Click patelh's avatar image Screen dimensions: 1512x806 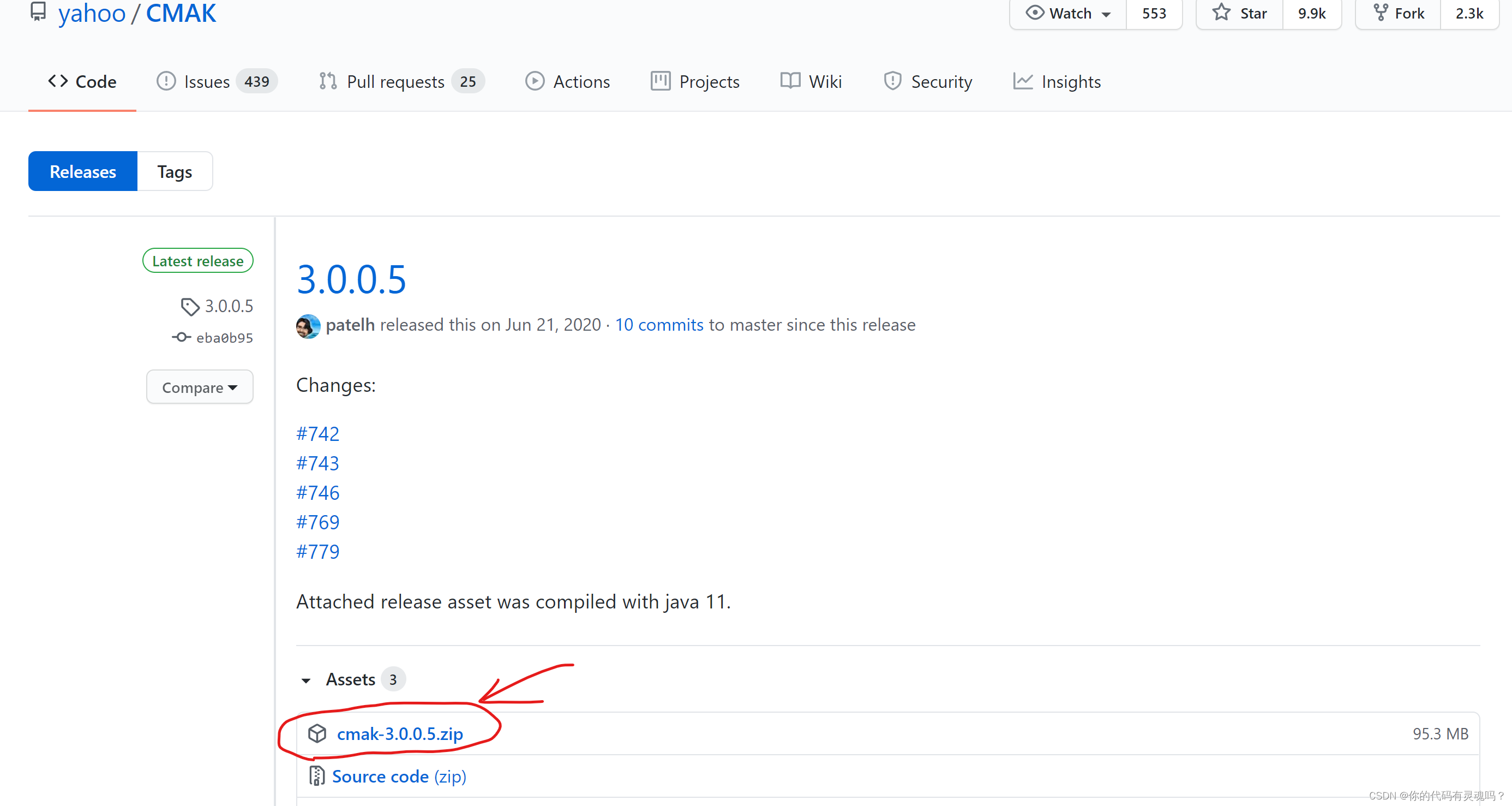click(x=308, y=326)
